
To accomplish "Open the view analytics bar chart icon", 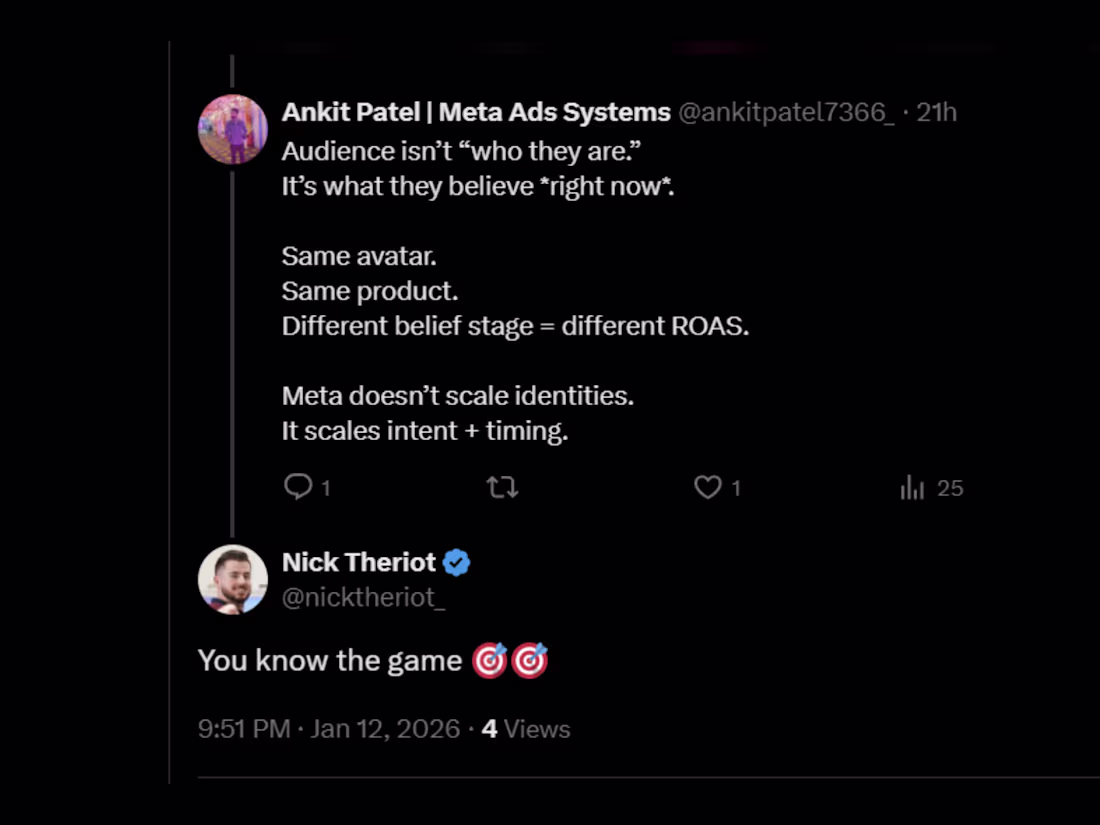I will coord(912,487).
